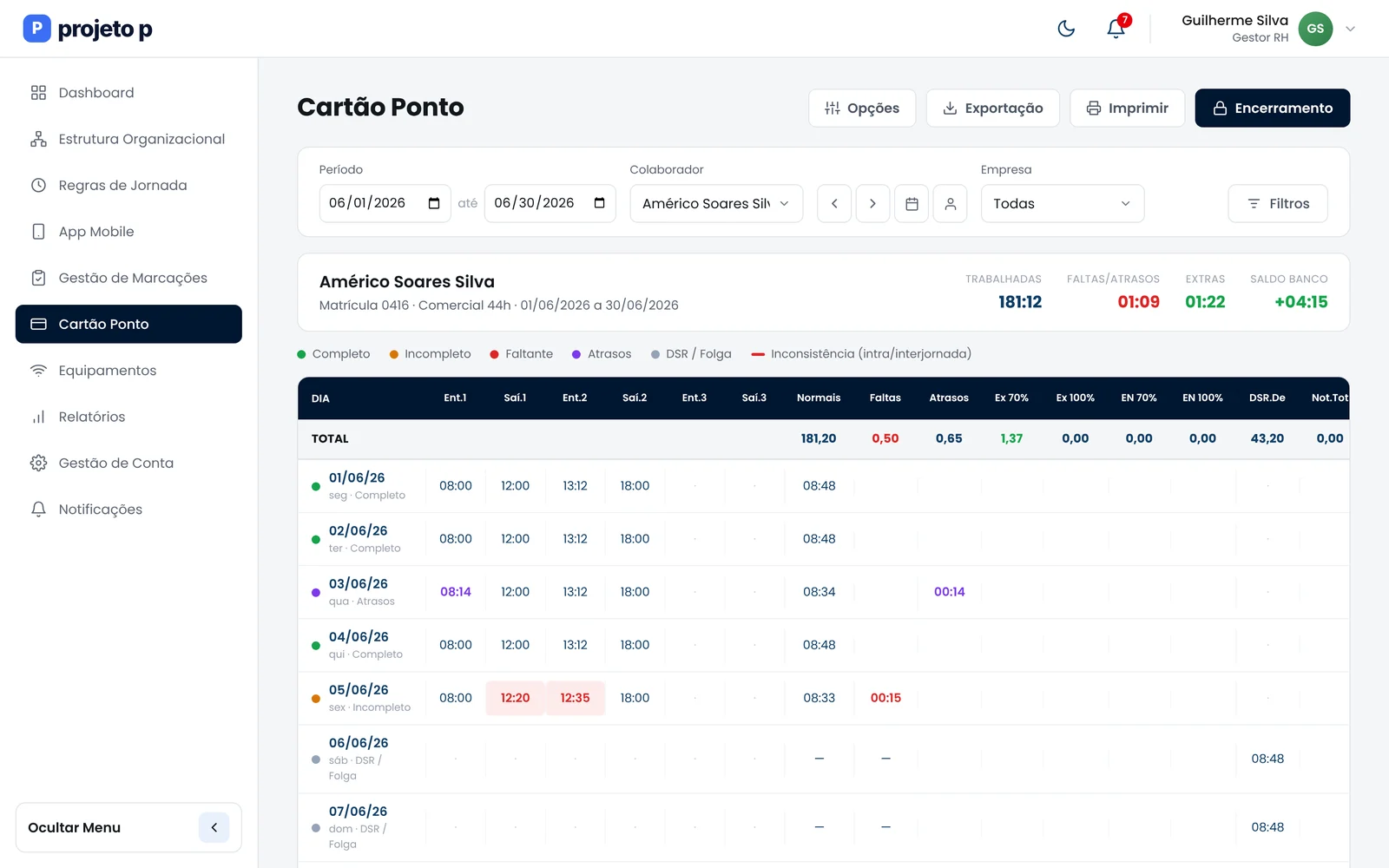Click the start date field text

[367, 203]
